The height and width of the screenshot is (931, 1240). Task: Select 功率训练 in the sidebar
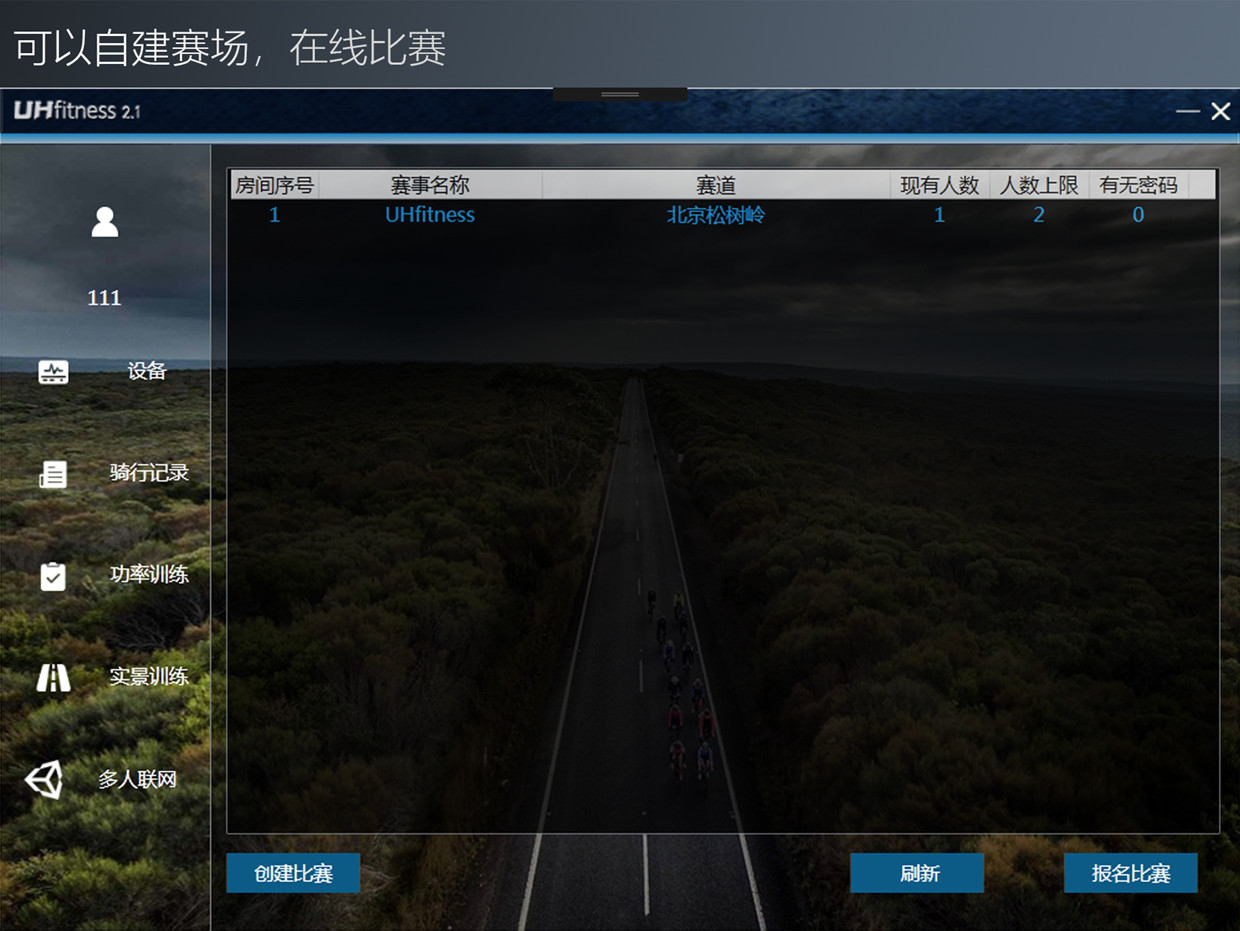[x=149, y=575]
